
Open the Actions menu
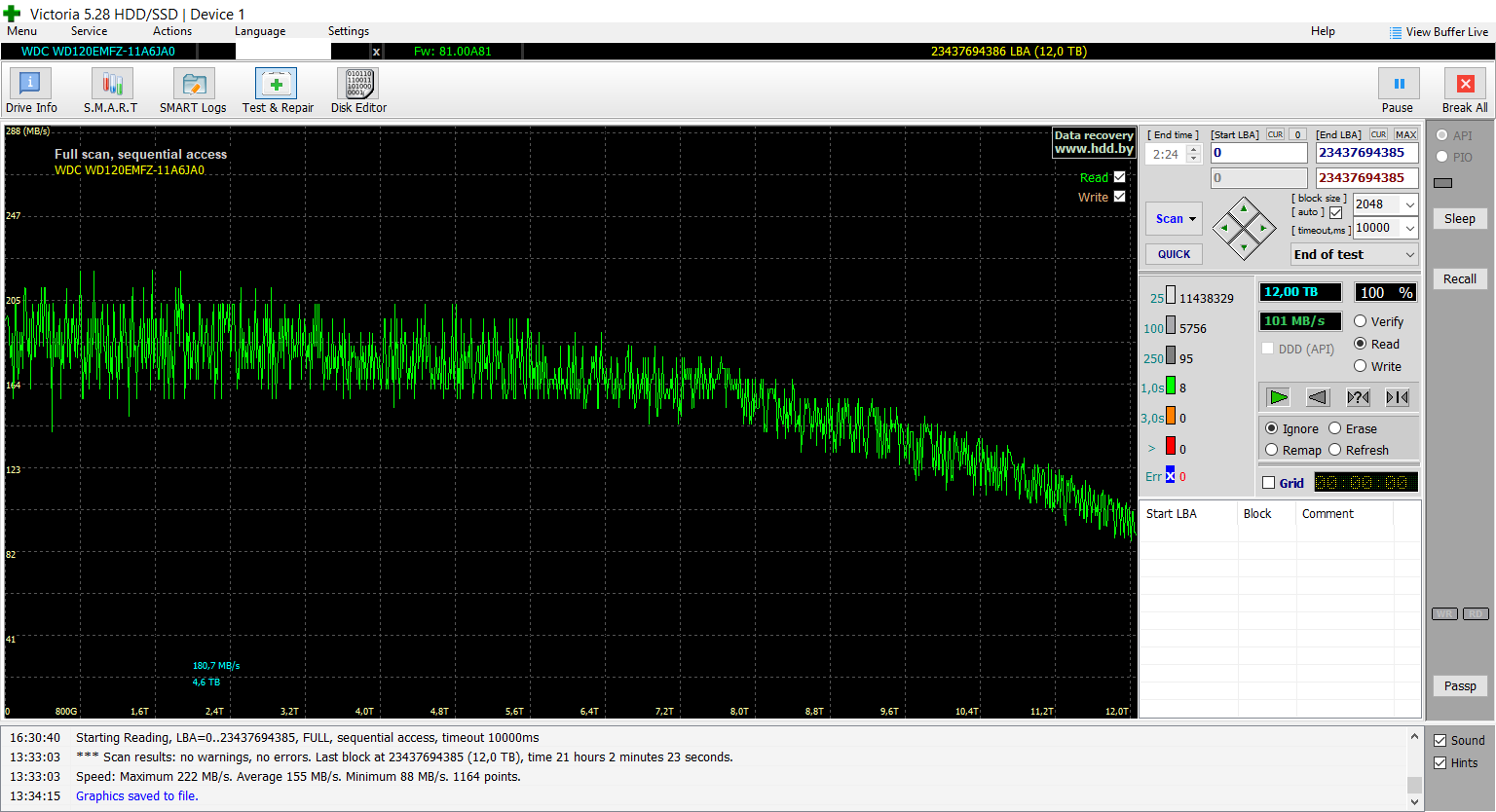[172, 31]
